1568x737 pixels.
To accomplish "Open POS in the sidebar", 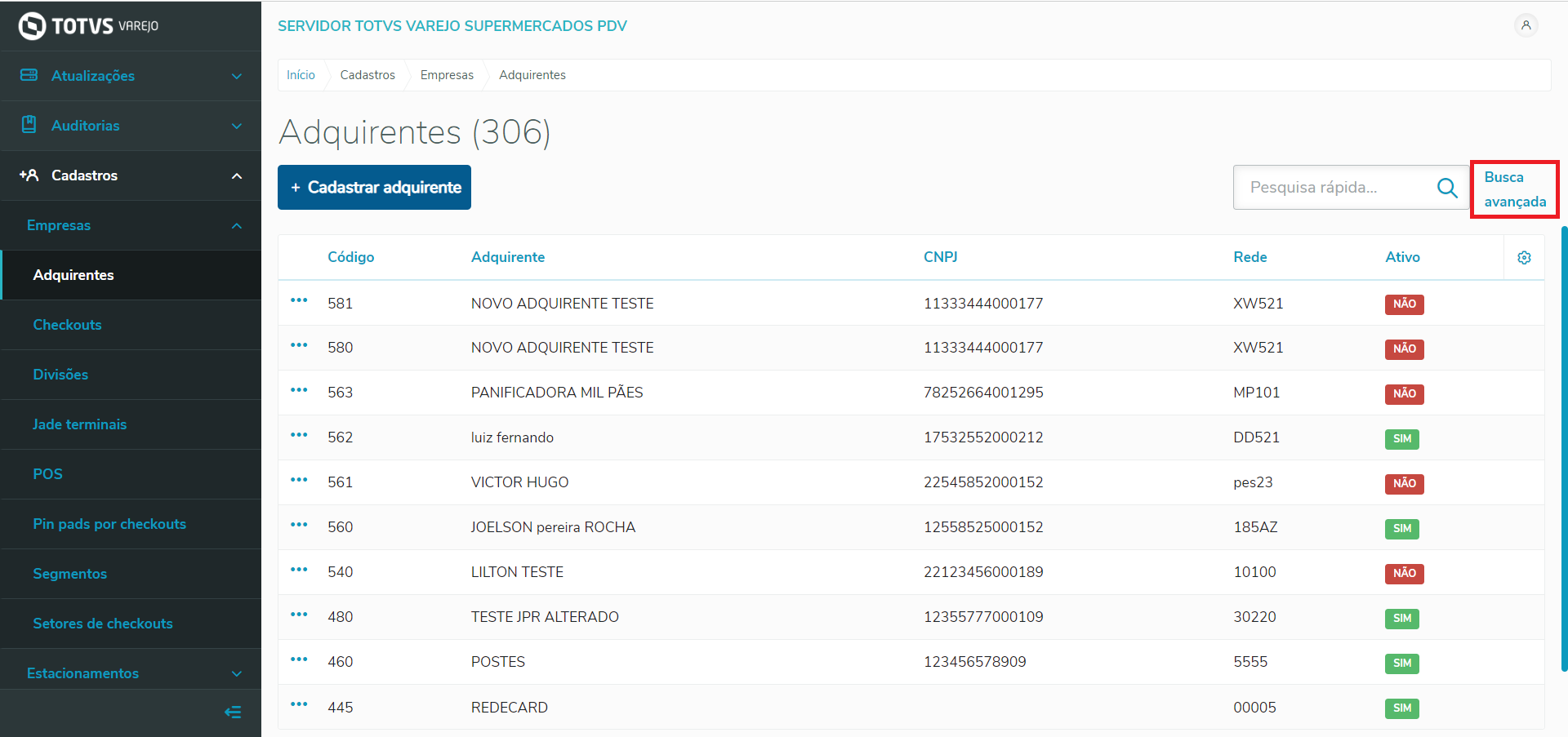I will pos(131,474).
